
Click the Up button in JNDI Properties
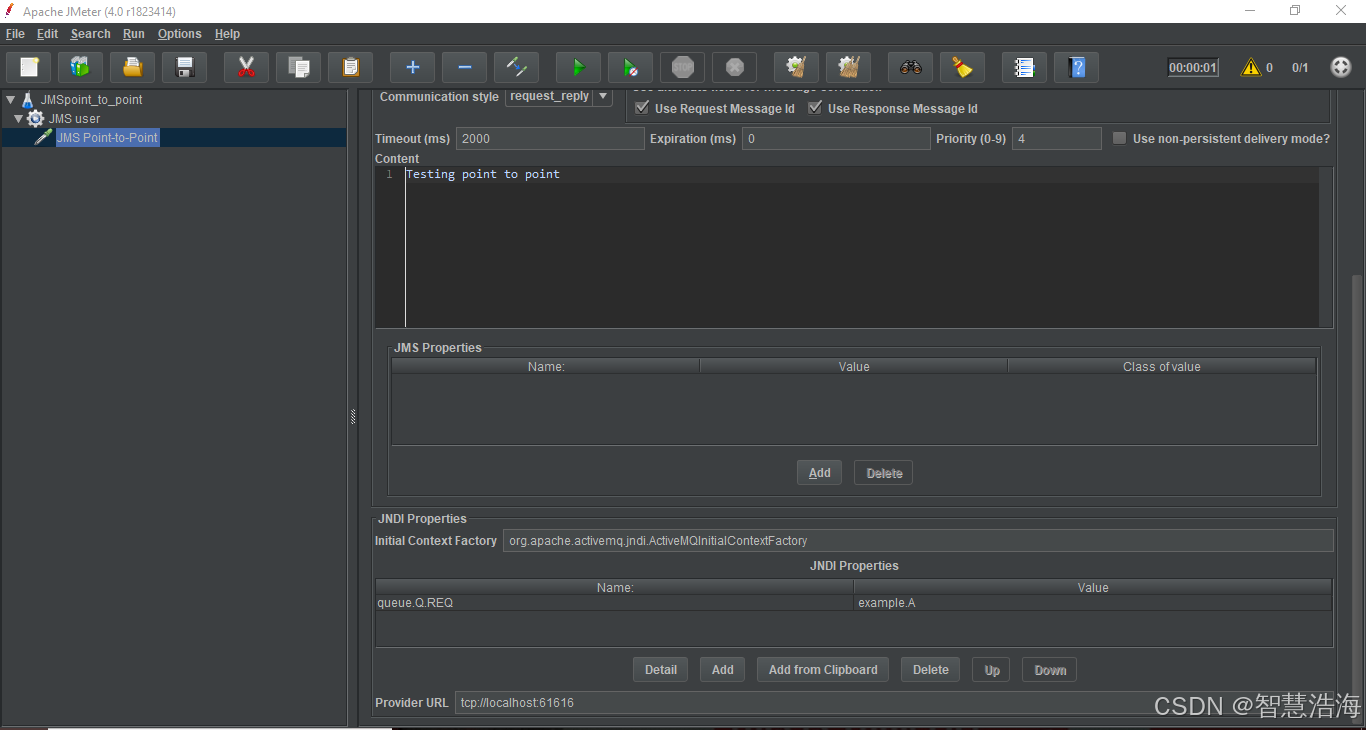(991, 670)
